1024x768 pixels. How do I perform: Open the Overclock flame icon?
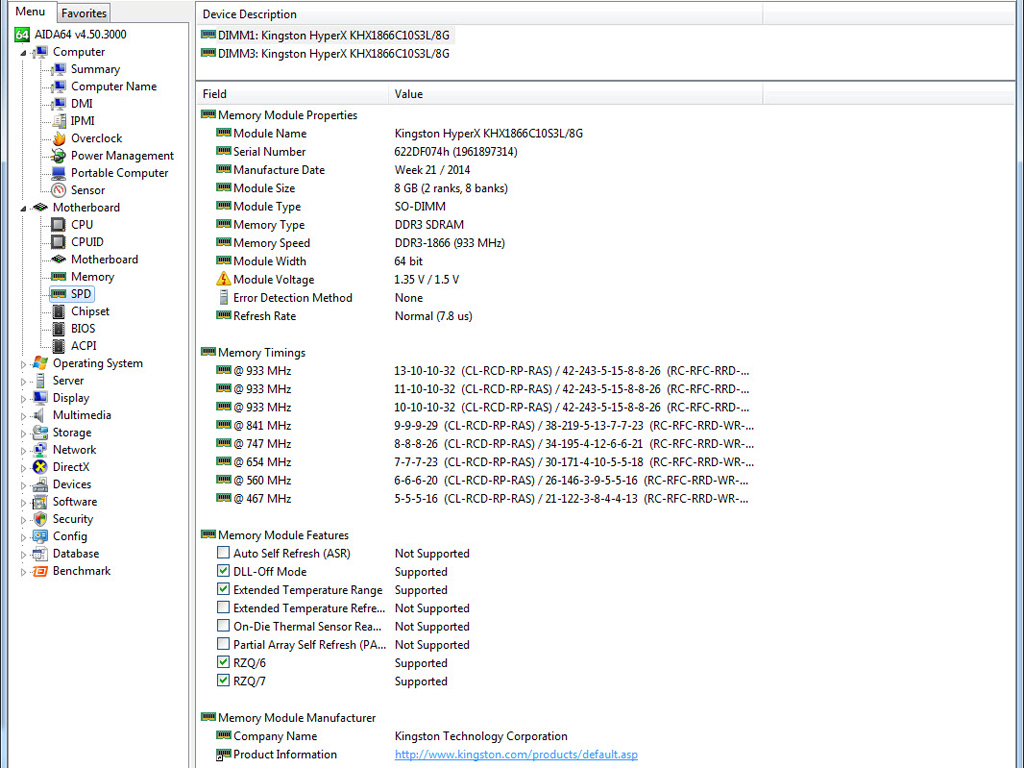pos(59,138)
